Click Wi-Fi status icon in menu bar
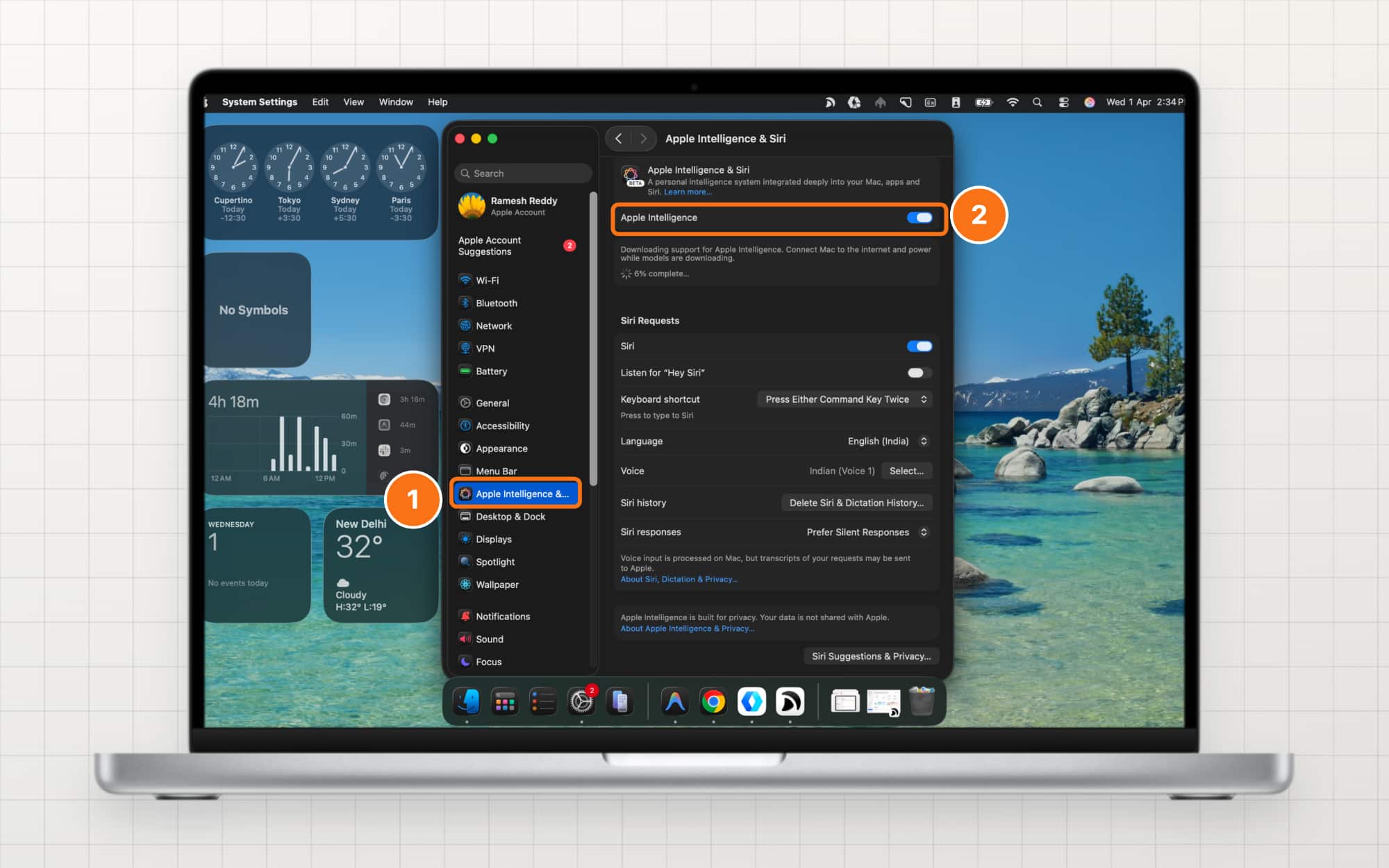Screen dimensions: 1389x868 (x=1013, y=102)
